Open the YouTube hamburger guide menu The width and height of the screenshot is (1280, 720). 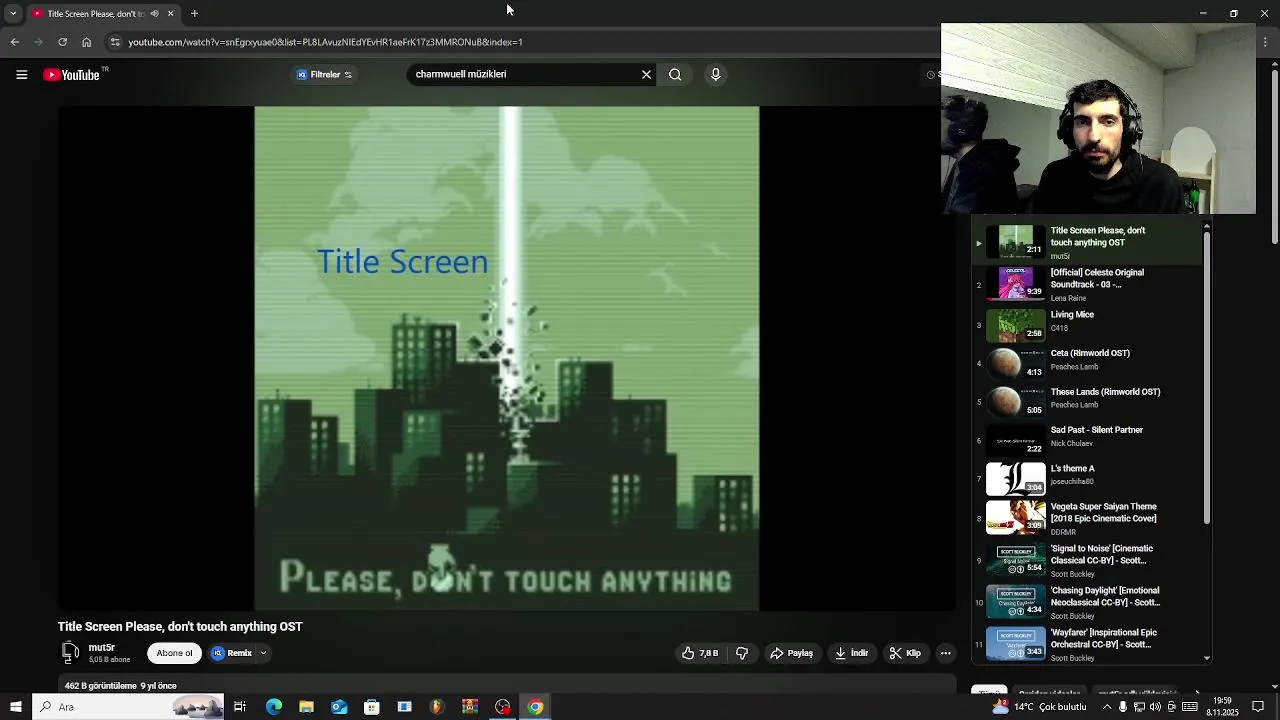coord(21,74)
